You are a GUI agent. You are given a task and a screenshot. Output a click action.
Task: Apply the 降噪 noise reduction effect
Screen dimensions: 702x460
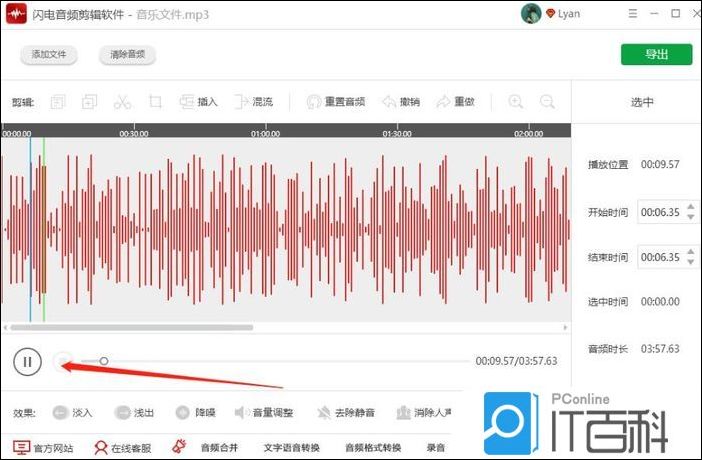pyautogui.click(x=195, y=413)
